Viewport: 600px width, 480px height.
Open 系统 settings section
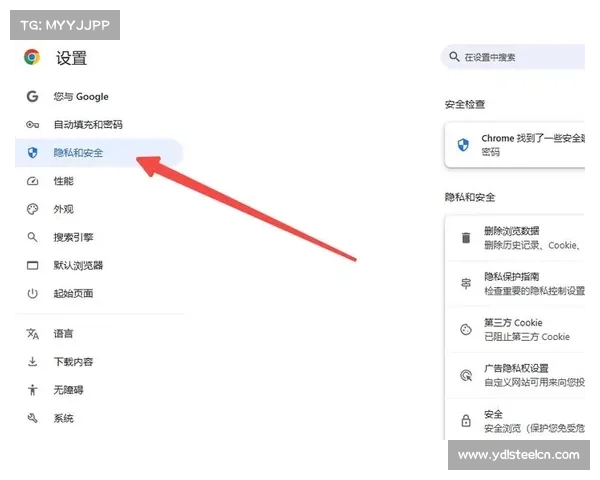pyautogui.click(x=63, y=418)
